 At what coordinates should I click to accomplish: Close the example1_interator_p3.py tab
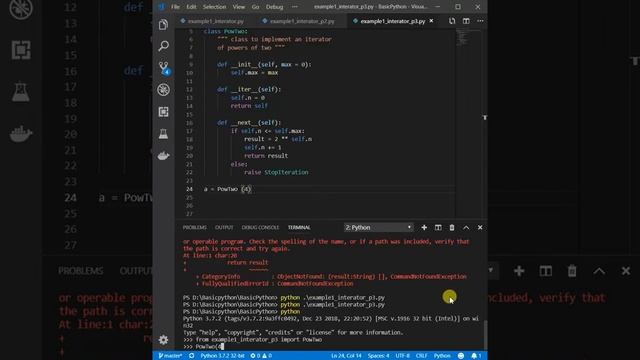pos(431,21)
